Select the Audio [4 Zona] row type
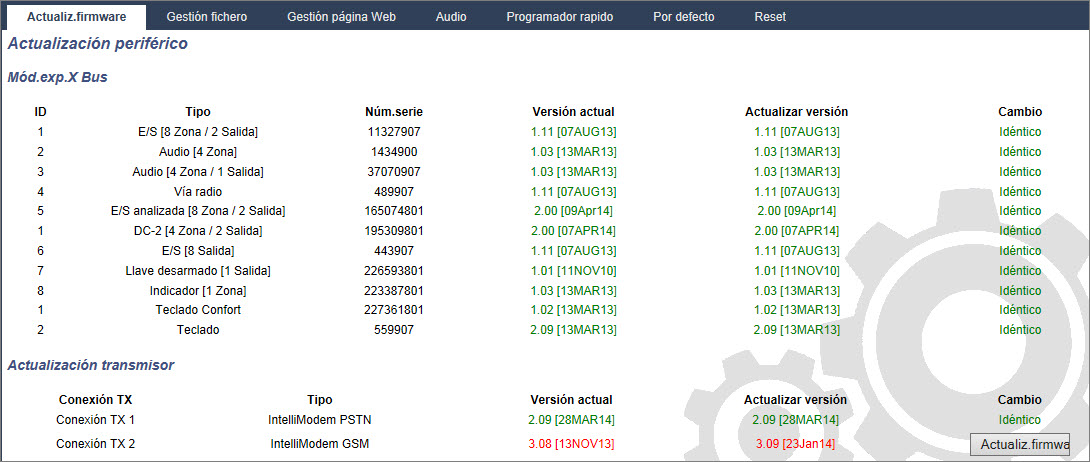The width and height of the screenshot is (1090, 462). point(198,151)
